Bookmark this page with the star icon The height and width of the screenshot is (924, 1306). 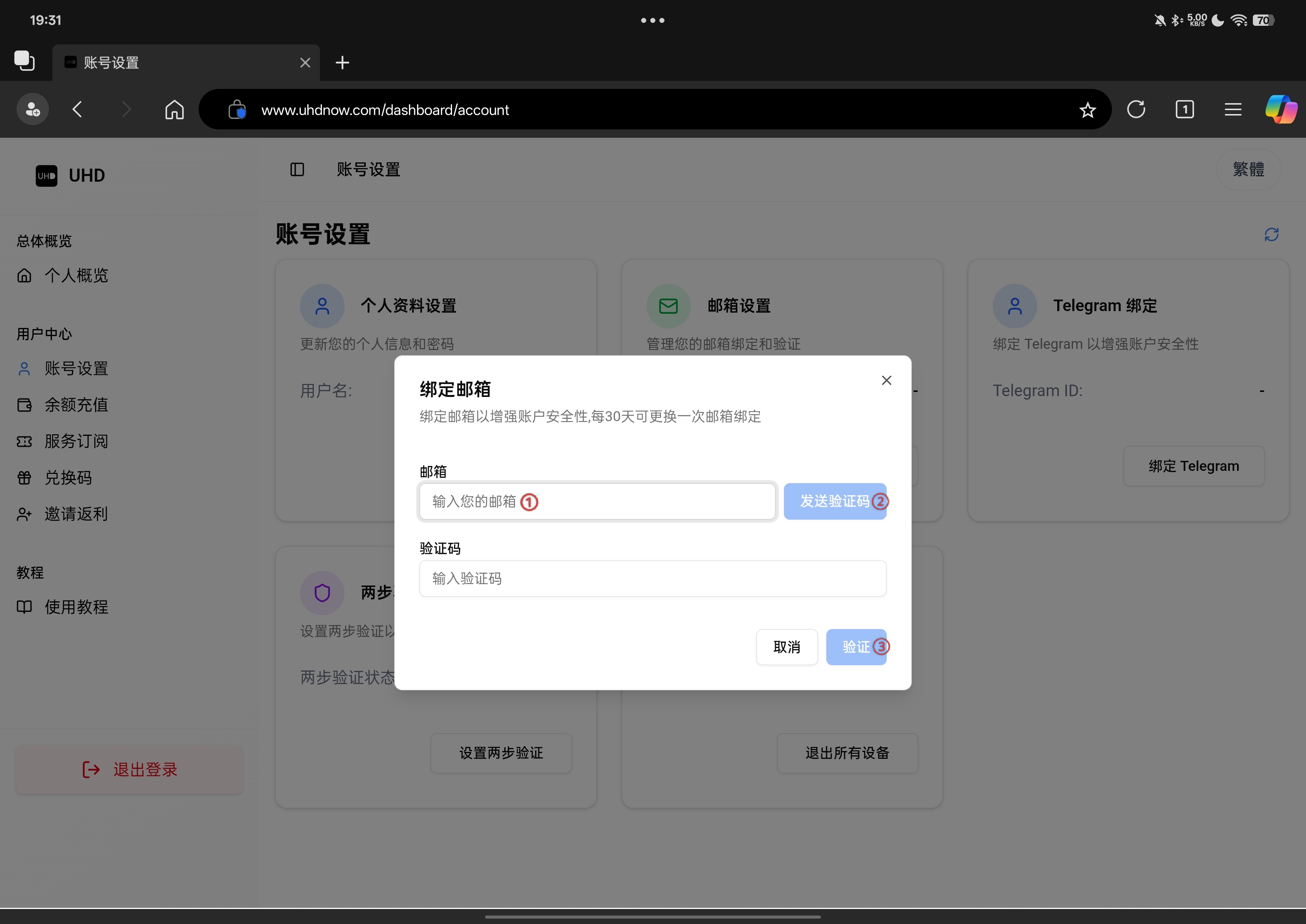1087,109
